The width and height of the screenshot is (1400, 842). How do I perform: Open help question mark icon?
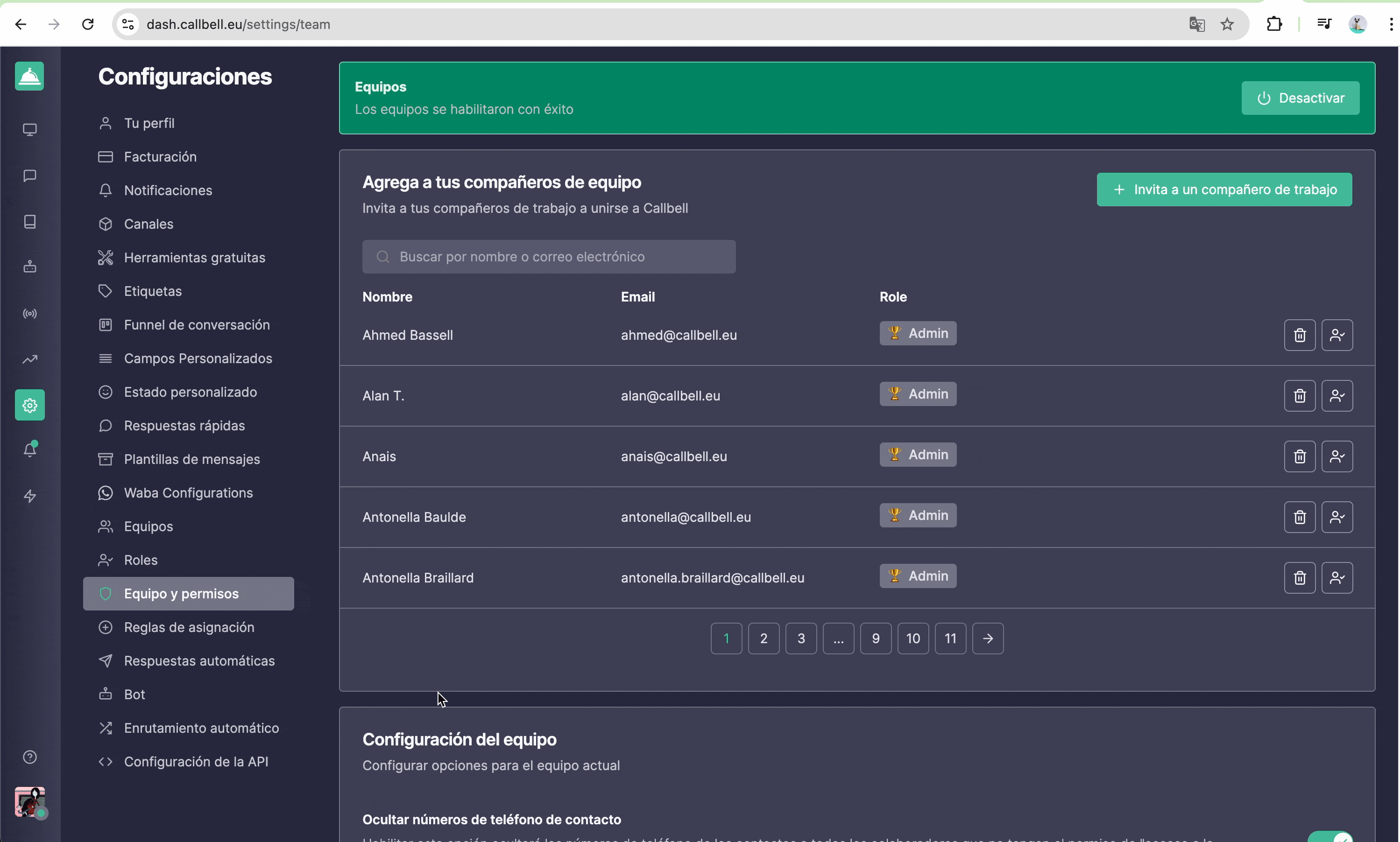point(30,758)
